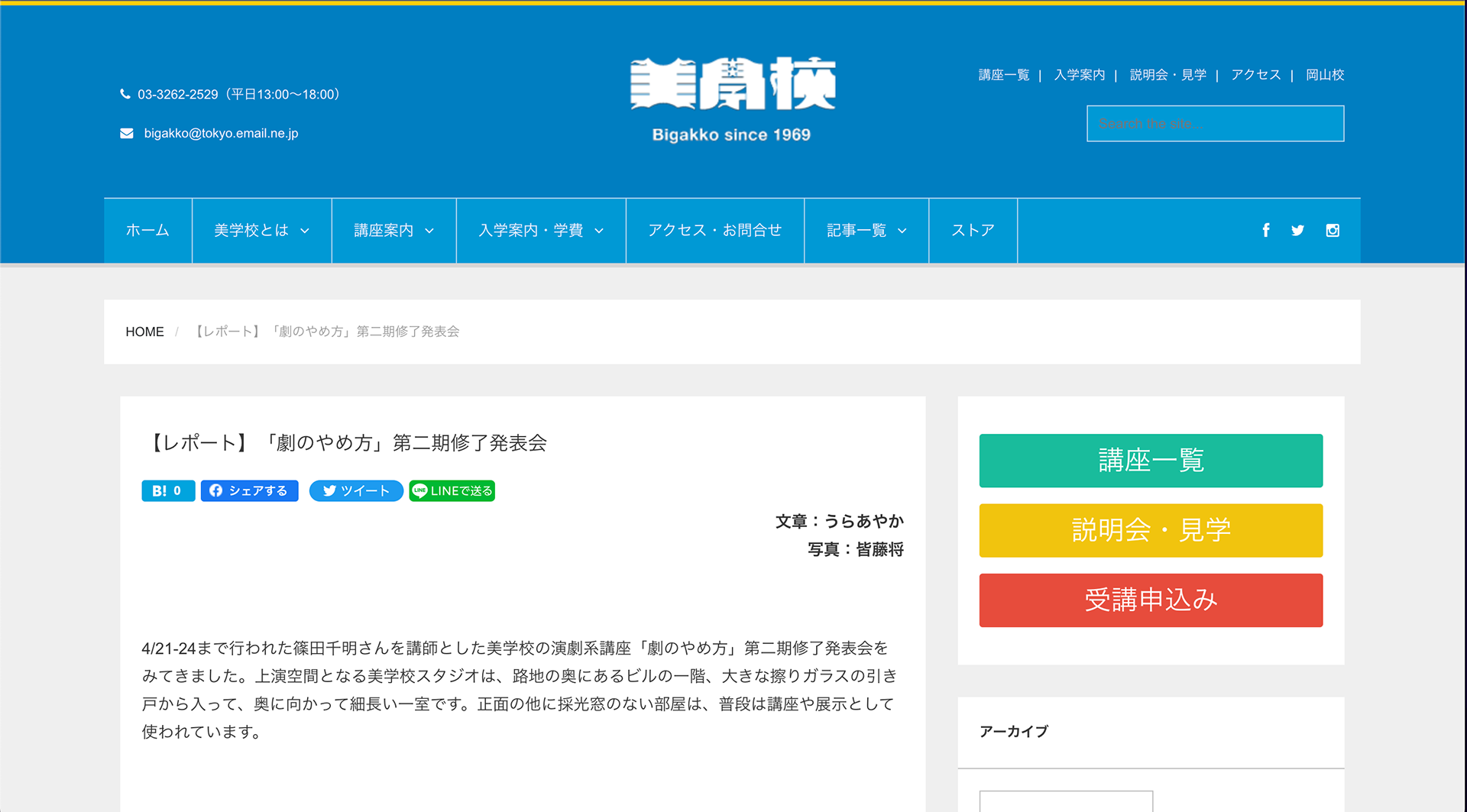
Task: Click 講座一覧 link in top header
Action: tap(1004, 75)
